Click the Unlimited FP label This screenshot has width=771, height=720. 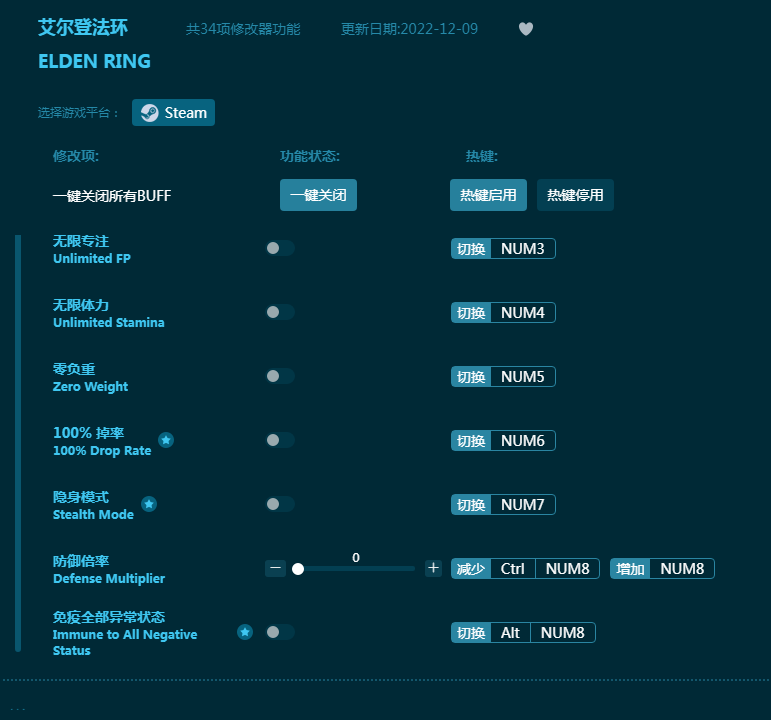91,250
